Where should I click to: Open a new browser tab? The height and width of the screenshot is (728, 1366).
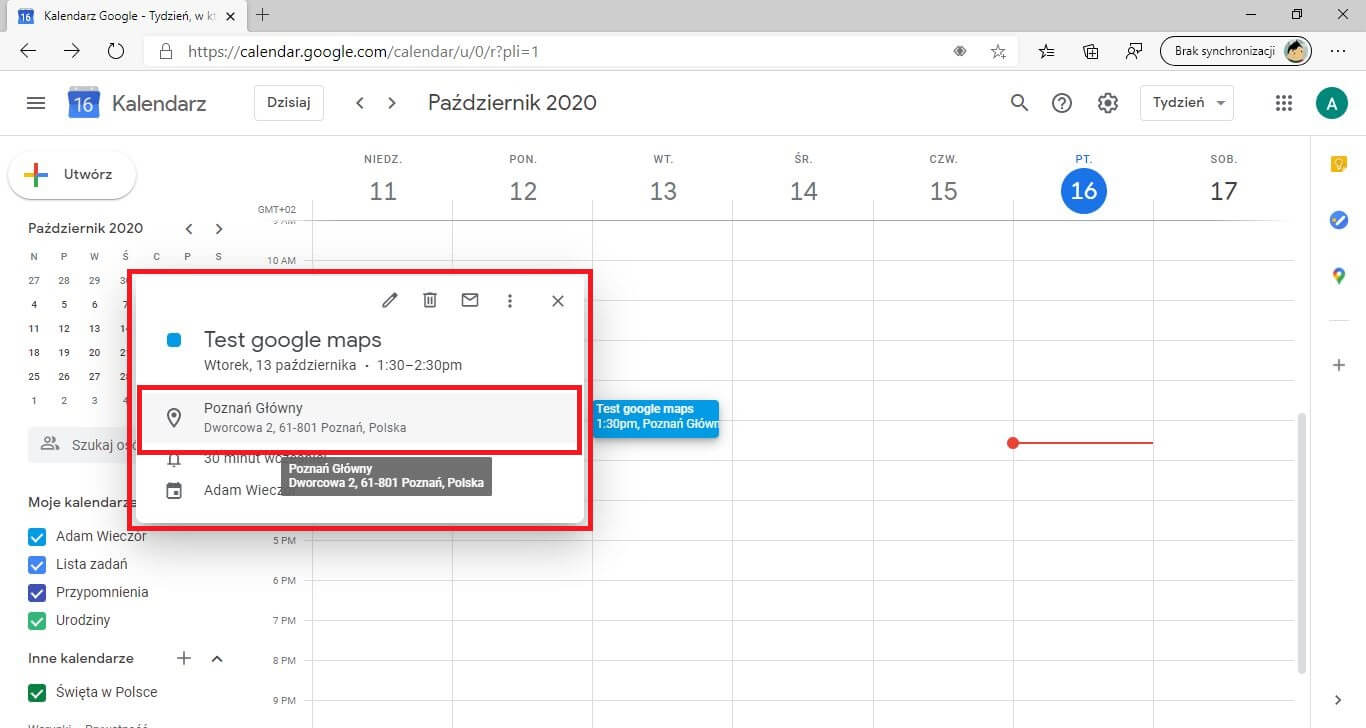coord(263,15)
